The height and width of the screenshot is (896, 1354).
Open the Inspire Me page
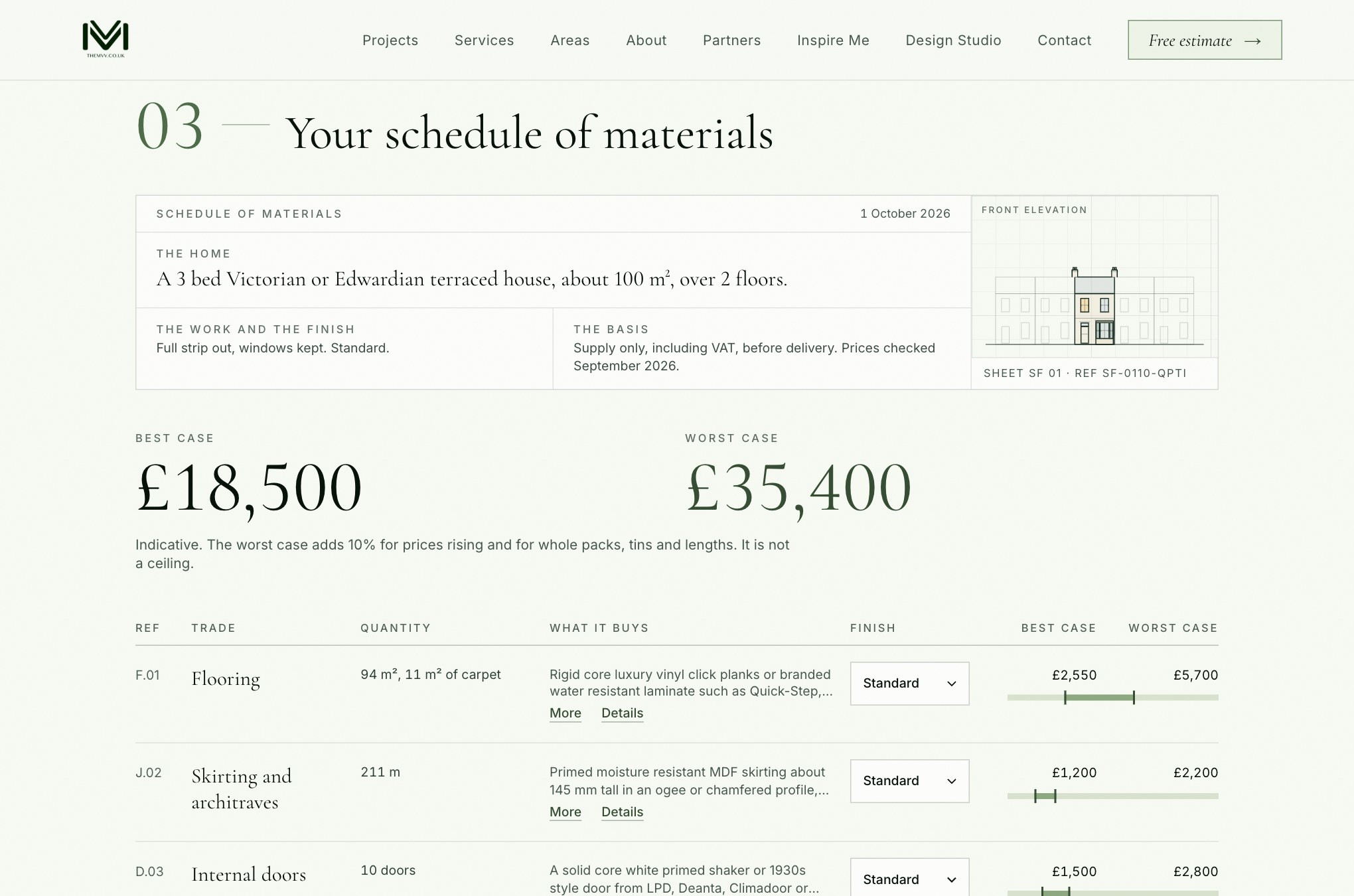pyautogui.click(x=834, y=40)
